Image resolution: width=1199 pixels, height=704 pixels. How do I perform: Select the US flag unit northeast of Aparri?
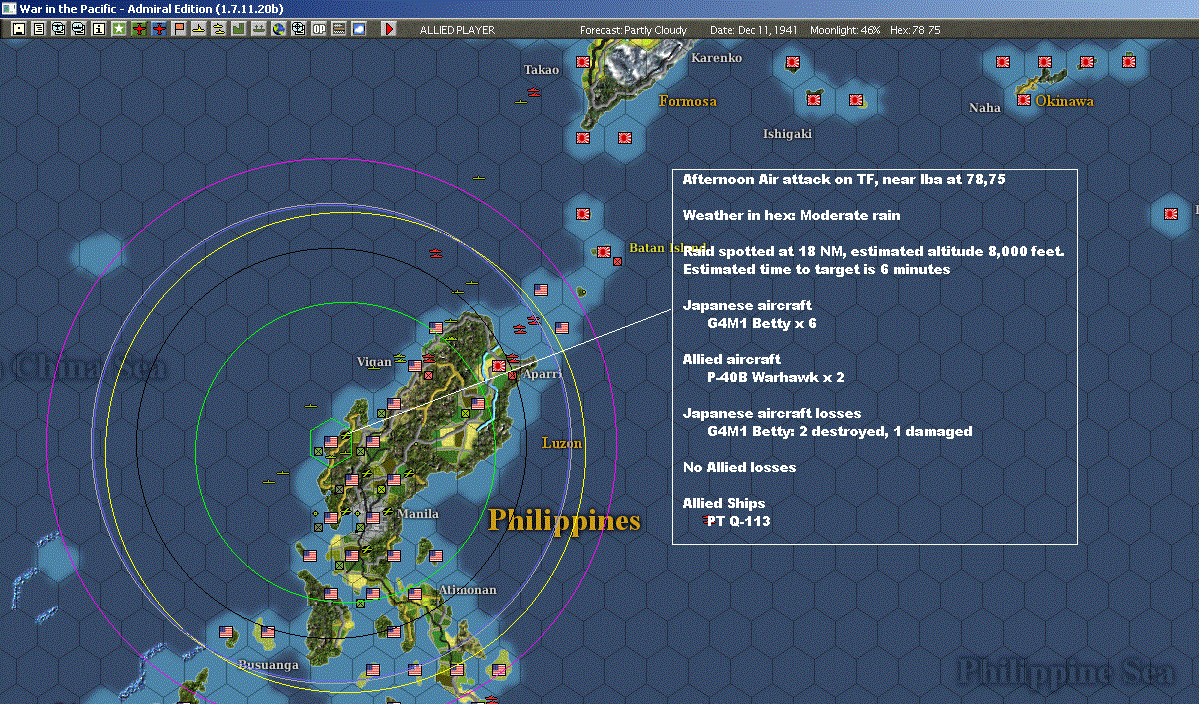click(x=561, y=328)
